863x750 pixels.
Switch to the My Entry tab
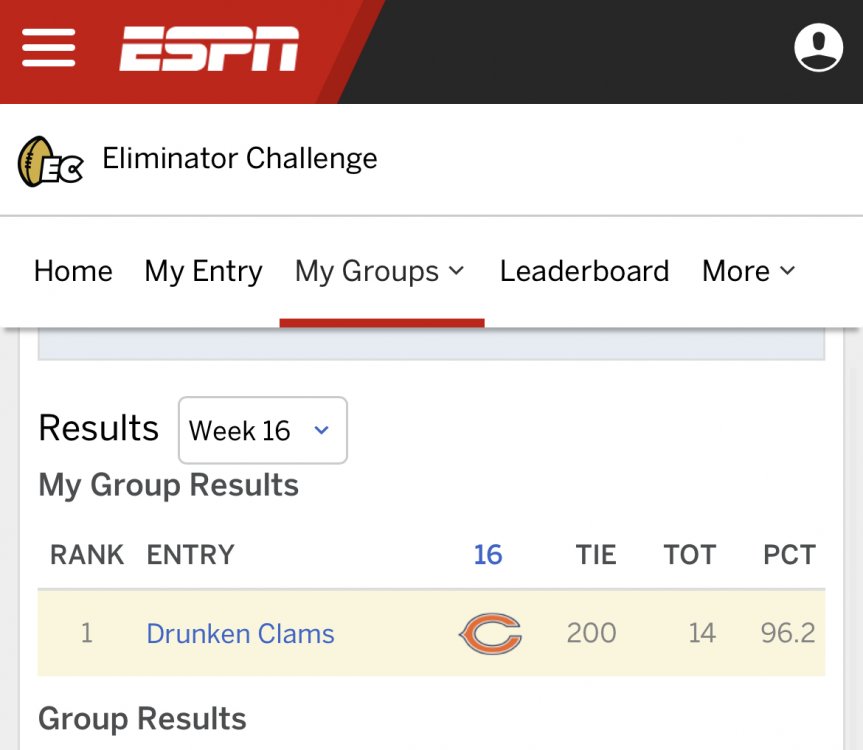tap(203, 271)
